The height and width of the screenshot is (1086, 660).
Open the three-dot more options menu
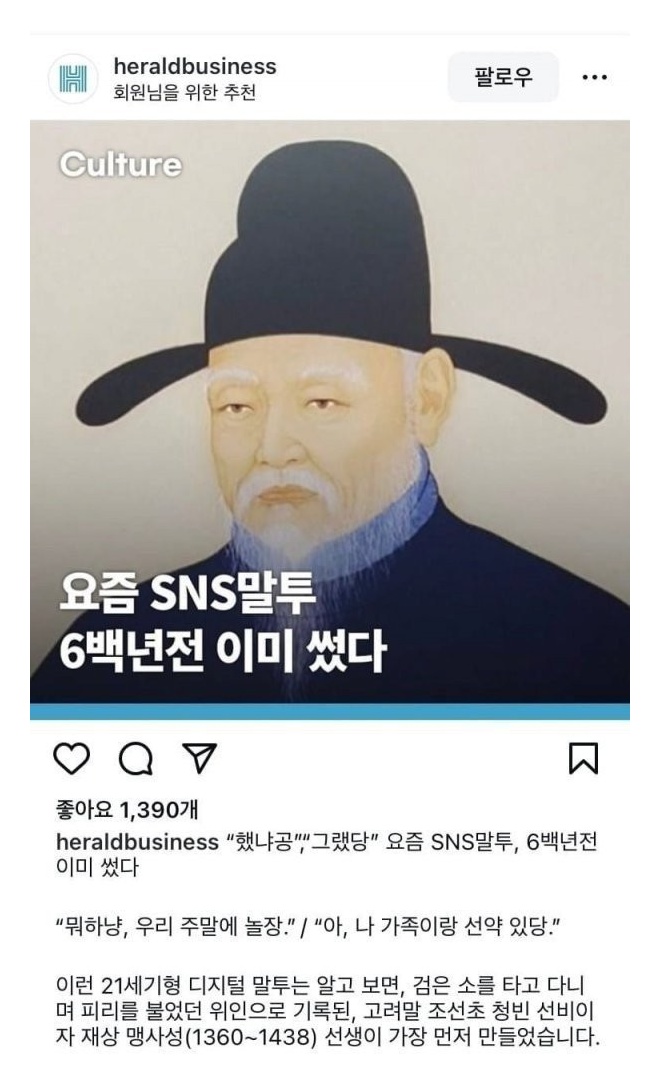coord(595,77)
